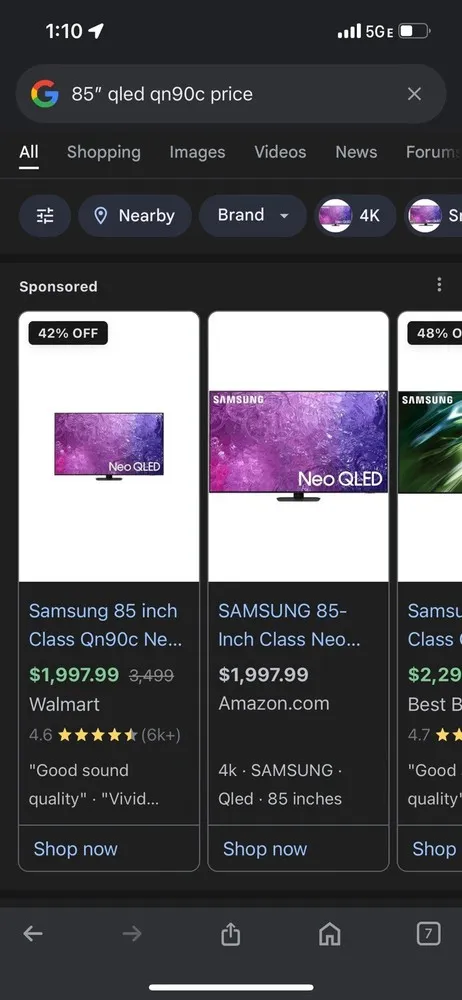The width and height of the screenshot is (462, 1000).
Task: Focus the search field with qn90c query
Action: pos(230,94)
